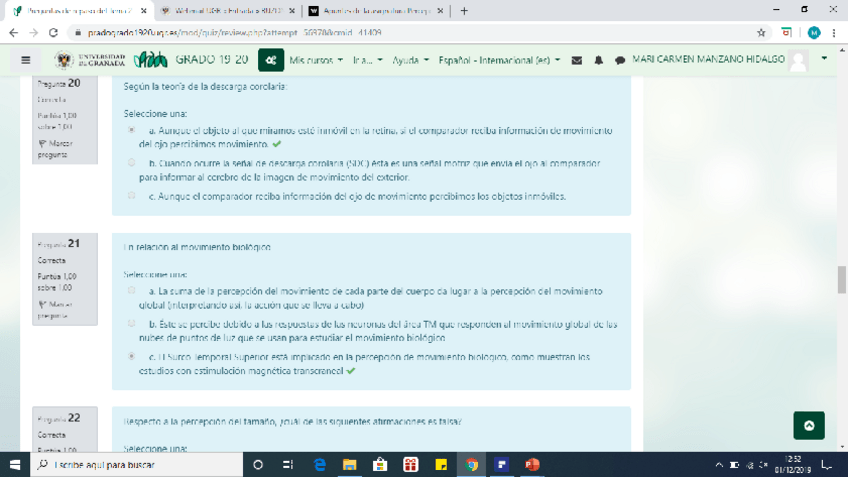
Task: Open Sticky Notes from the taskbar
Action: [x=441, y=465]
